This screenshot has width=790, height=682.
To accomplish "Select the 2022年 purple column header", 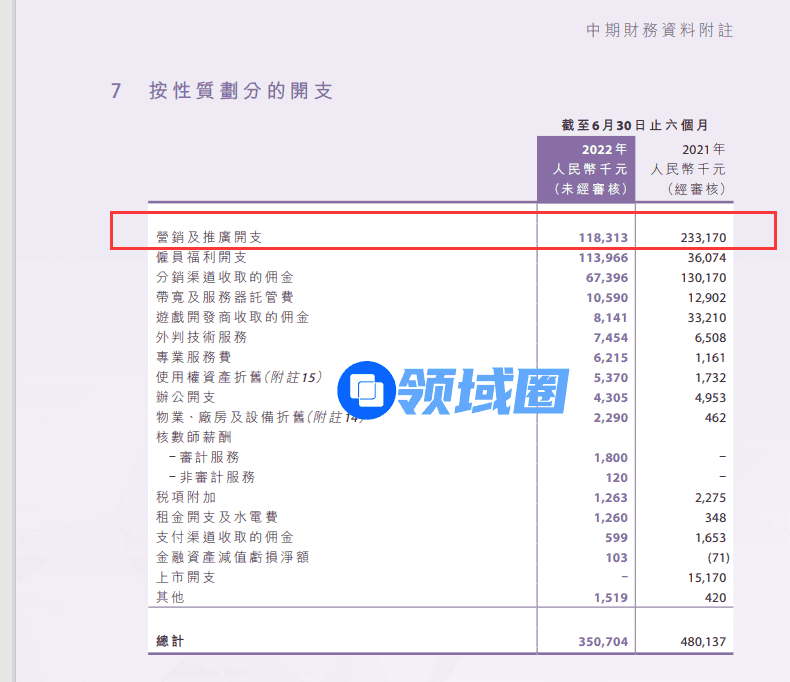I will tap(589, 169).
